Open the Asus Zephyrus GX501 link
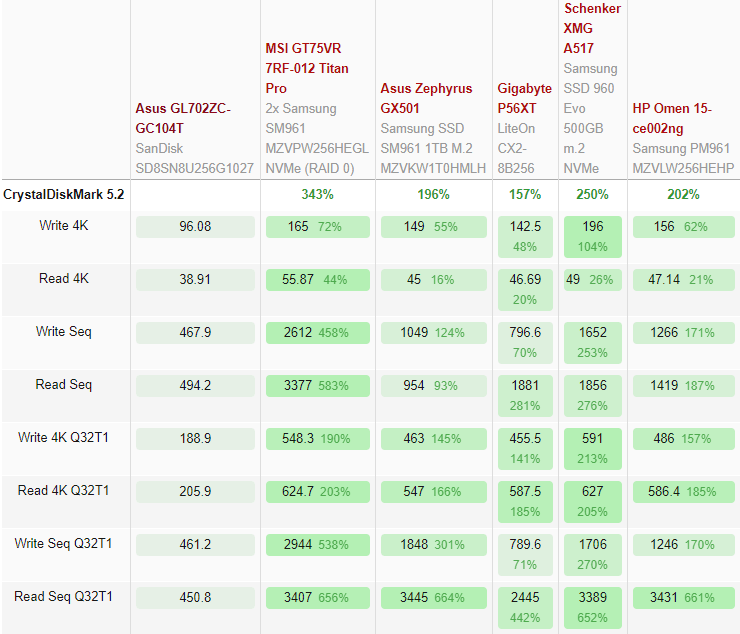Screen dimensions: 740x634 pos(426,98)
